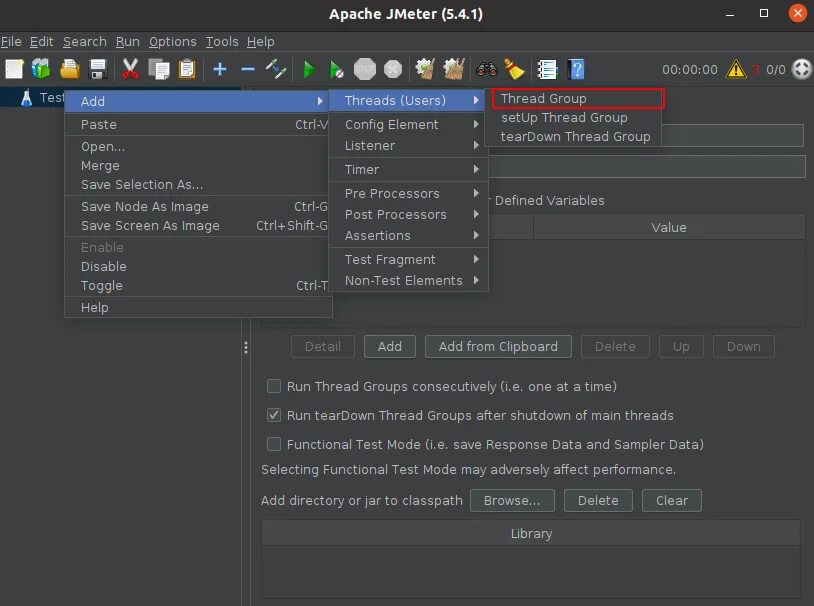
Task: Click the Save floppy disk icon
Action: [98, 69]
